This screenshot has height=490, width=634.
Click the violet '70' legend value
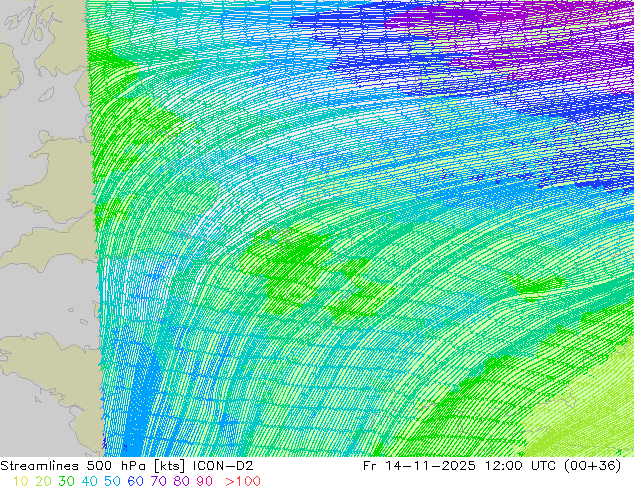point(158,482)
